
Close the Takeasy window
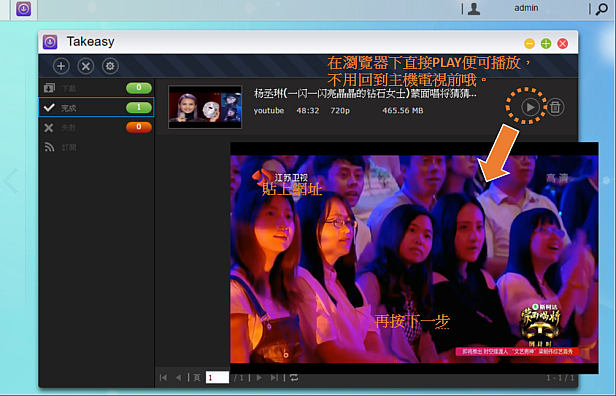point(563,44)
